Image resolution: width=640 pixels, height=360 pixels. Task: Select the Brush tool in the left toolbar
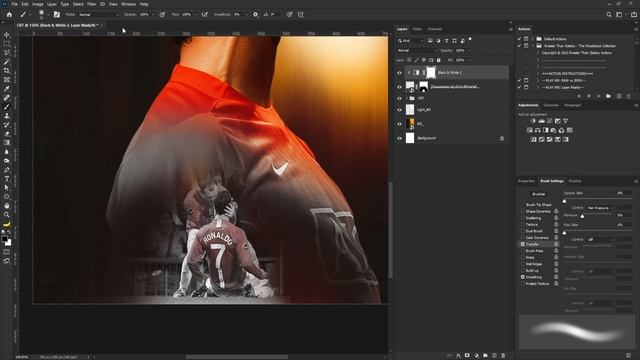pyautogui.click(x=7, y=107)
